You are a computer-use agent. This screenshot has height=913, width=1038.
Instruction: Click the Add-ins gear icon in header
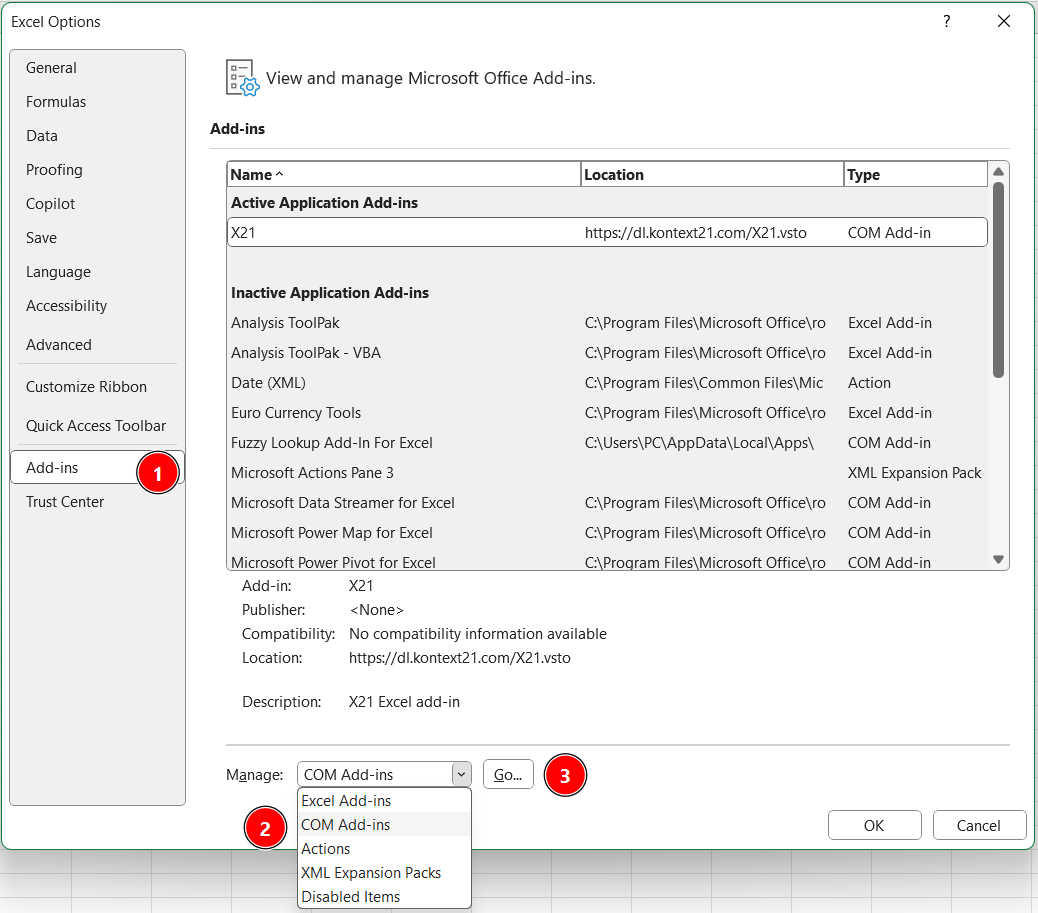[x=243, y=78]
